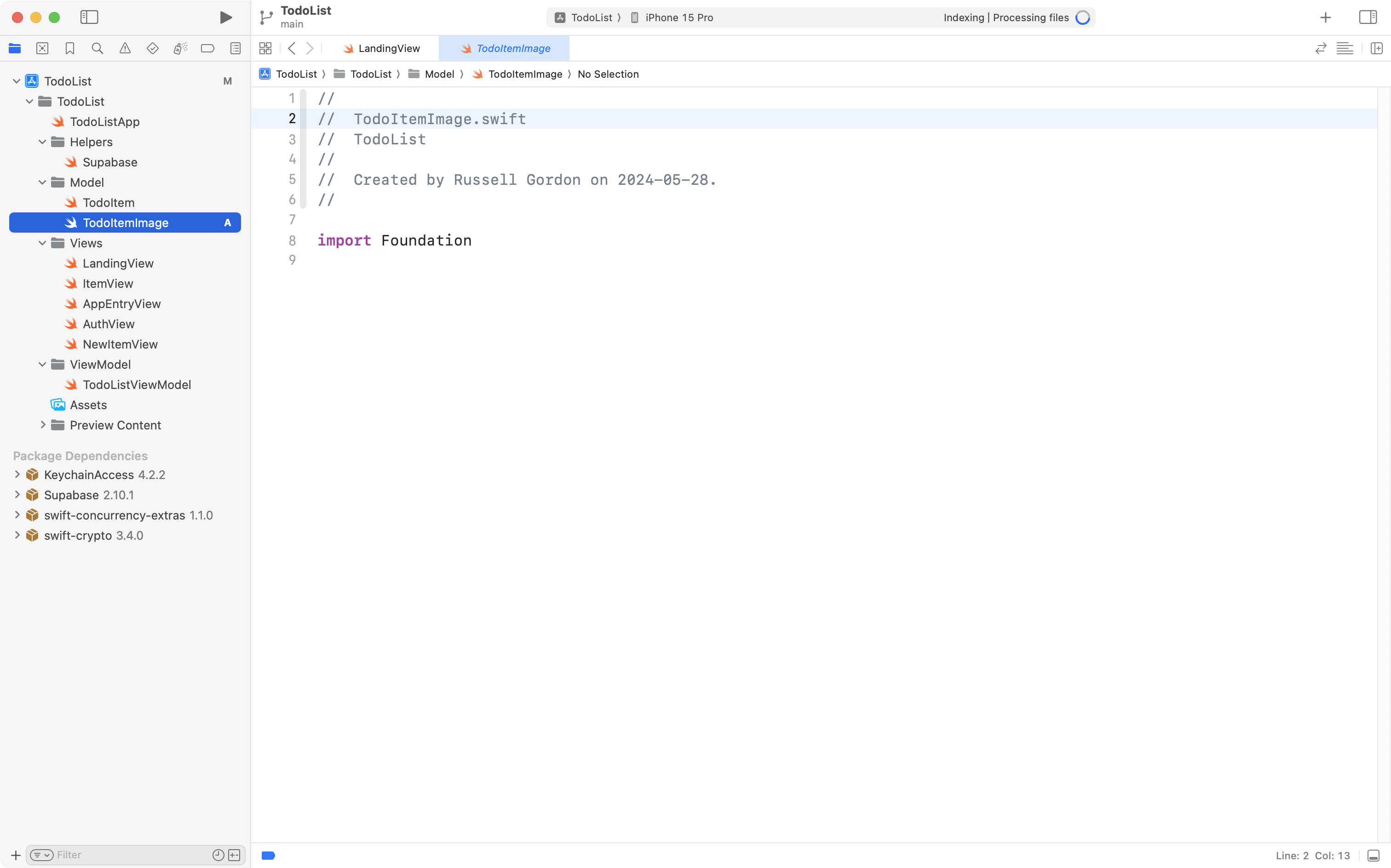Click the navigator Filter field

click(x=115, y=855)
